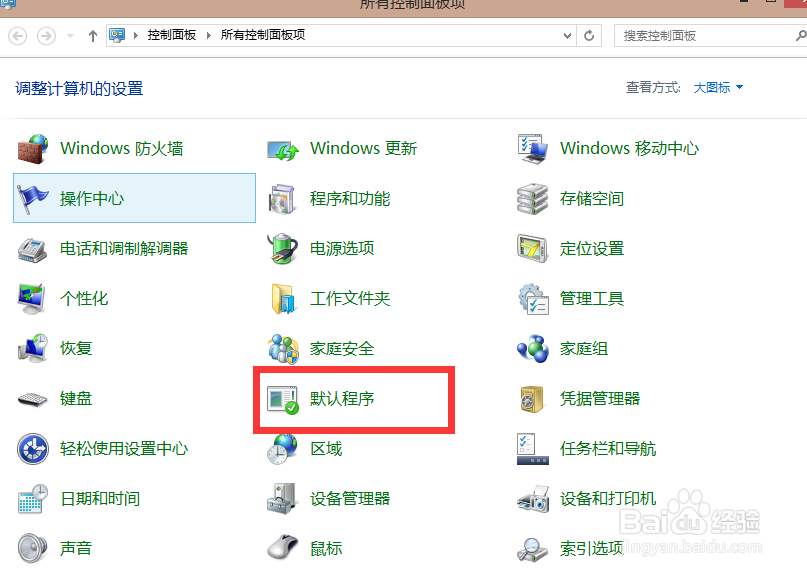The width and height of the screenshot is (807, 575).
Task: Open the 默认程序 text link
Action: [342, 399]
